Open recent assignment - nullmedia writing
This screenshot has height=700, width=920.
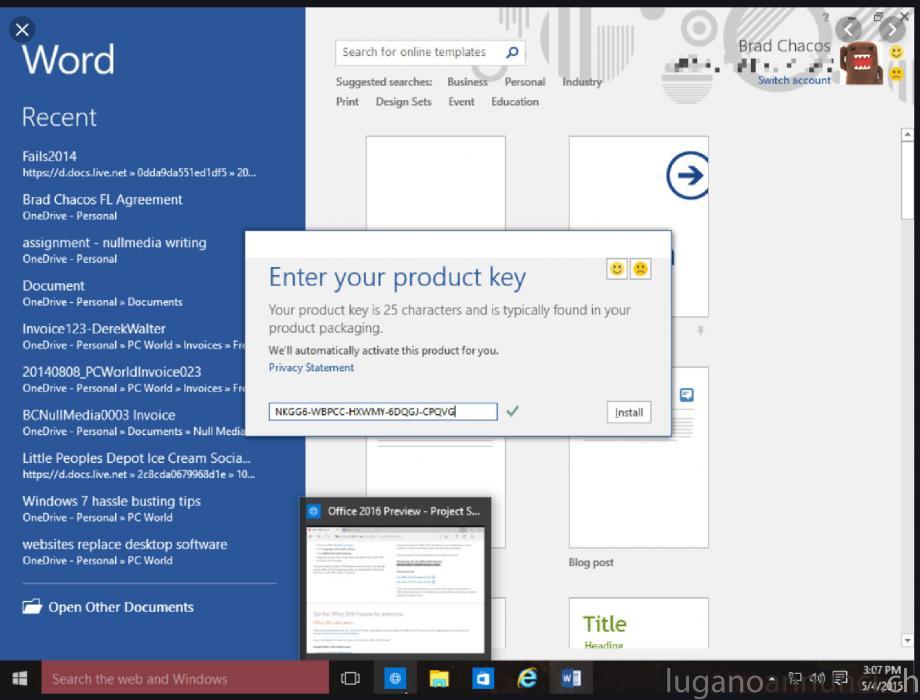114,250
